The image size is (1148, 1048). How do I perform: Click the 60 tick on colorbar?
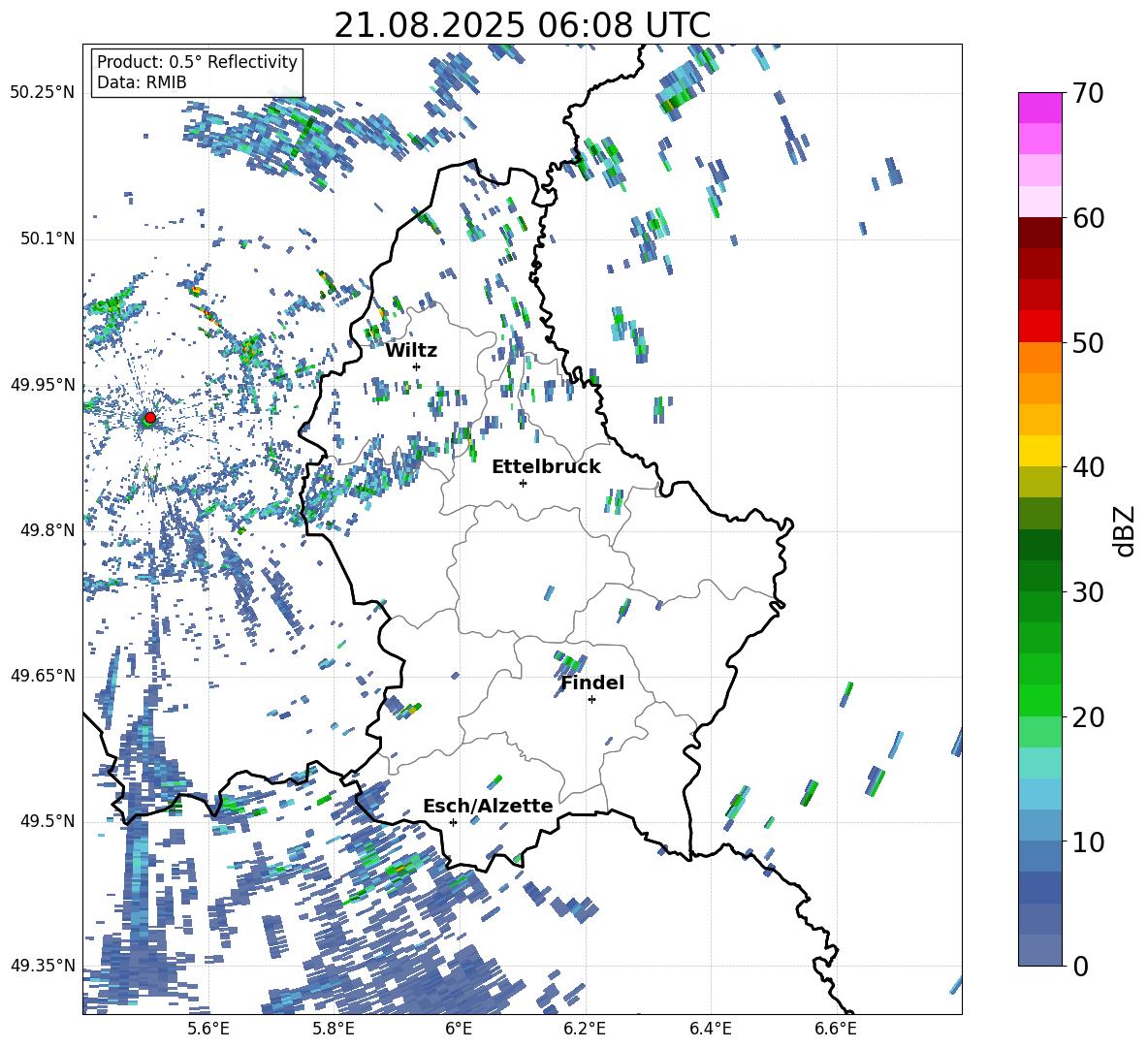click(1088, 218)
